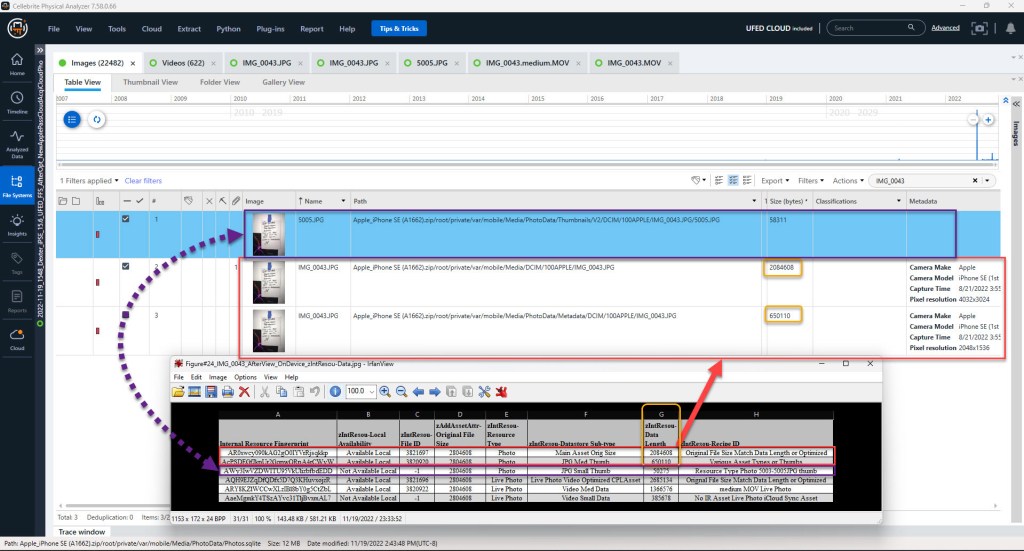Click the IrfanView delete file red X
This screenshot has height=551, width=1024.
point(244,391)
